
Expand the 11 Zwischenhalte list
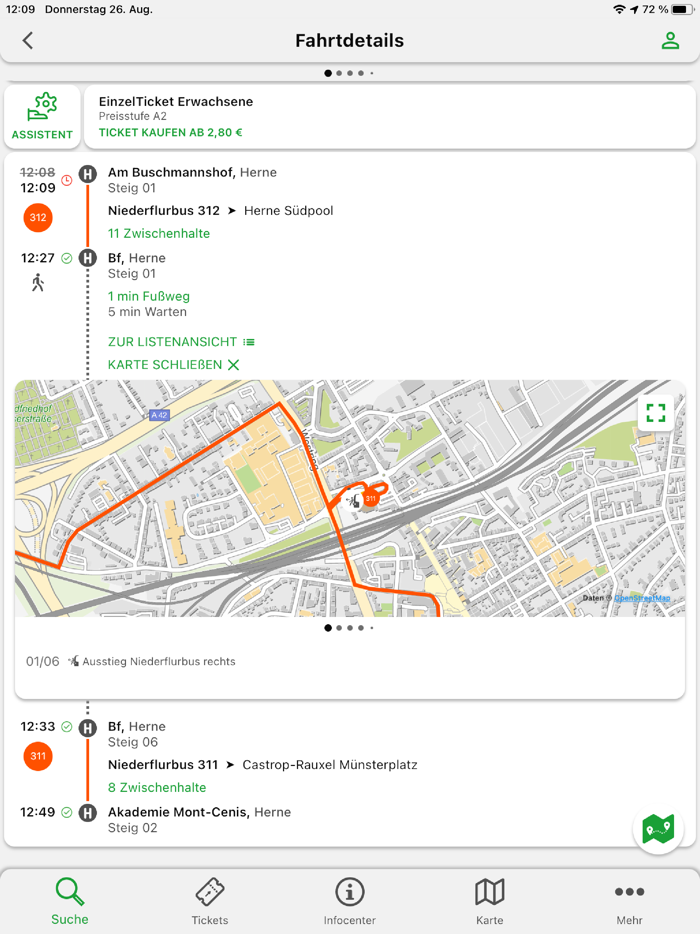click(x=158, y=233)
